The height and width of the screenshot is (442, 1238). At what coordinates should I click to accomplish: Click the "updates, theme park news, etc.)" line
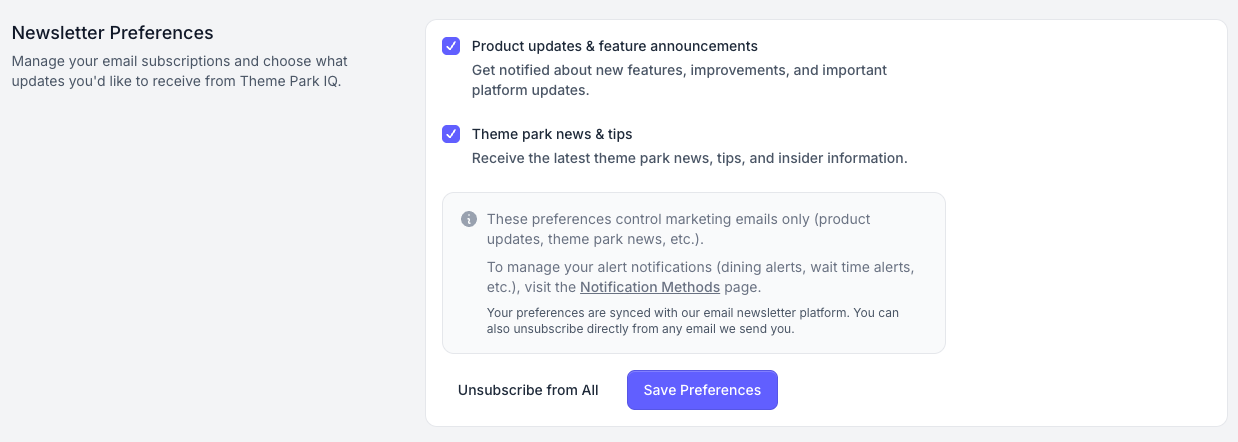coord(595,239)
